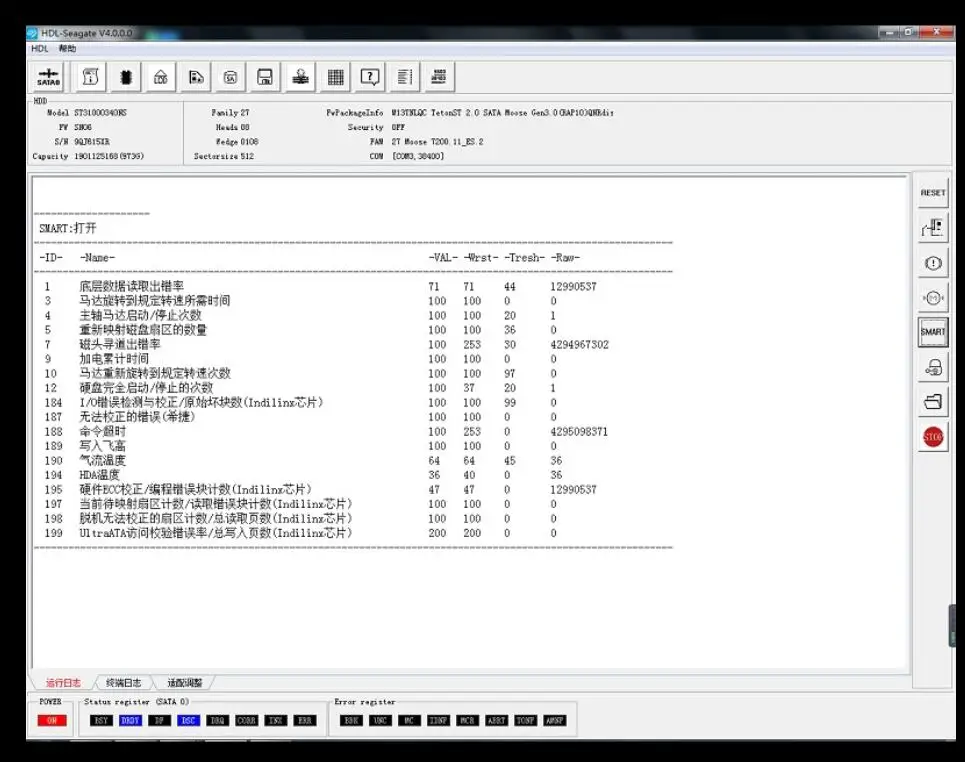965x762 pixels.
Task: Open the 帮助 help menu
Action: pyautogui.click(x=68, y=49)
